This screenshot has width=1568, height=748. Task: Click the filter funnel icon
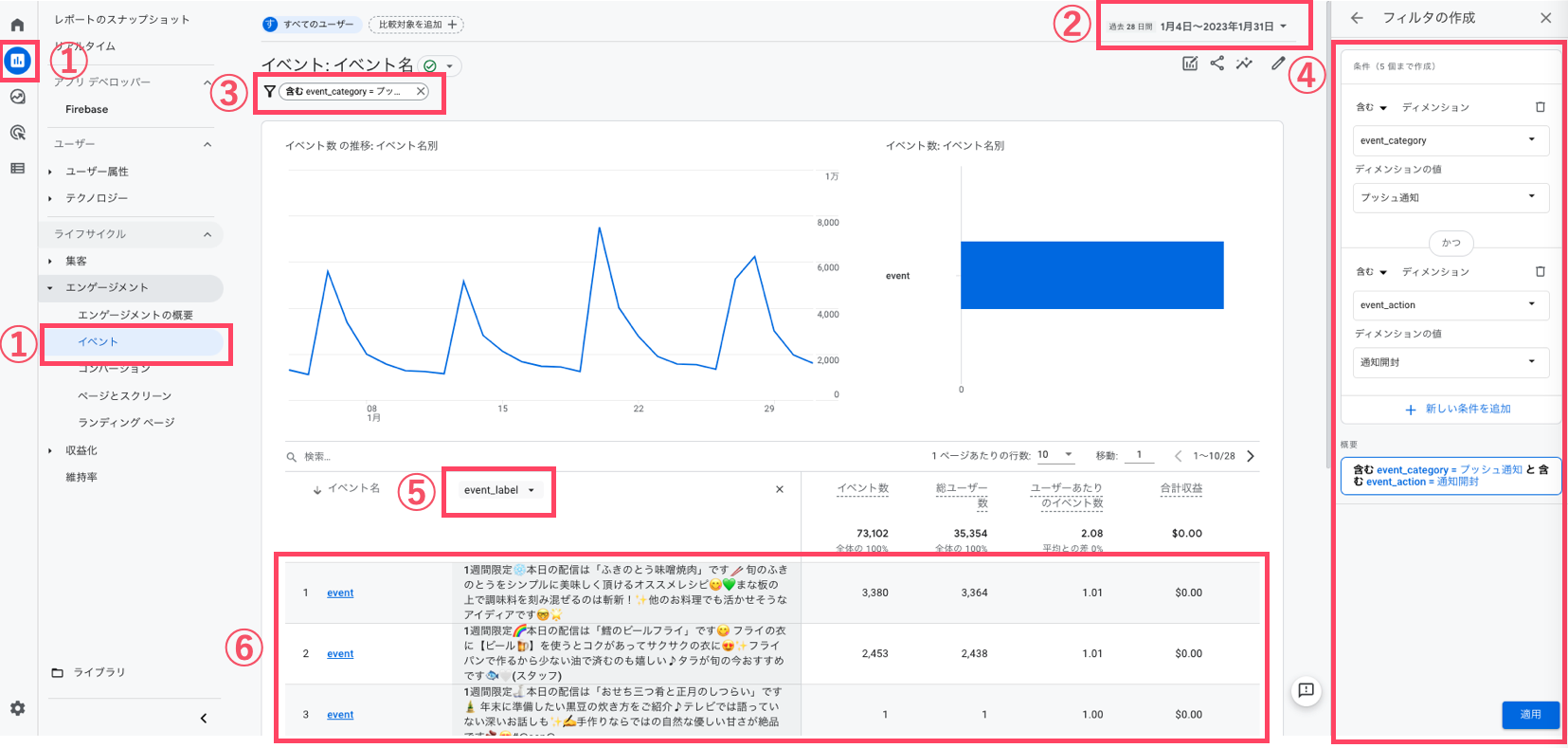pyautogui.click(x=270, y=91)
